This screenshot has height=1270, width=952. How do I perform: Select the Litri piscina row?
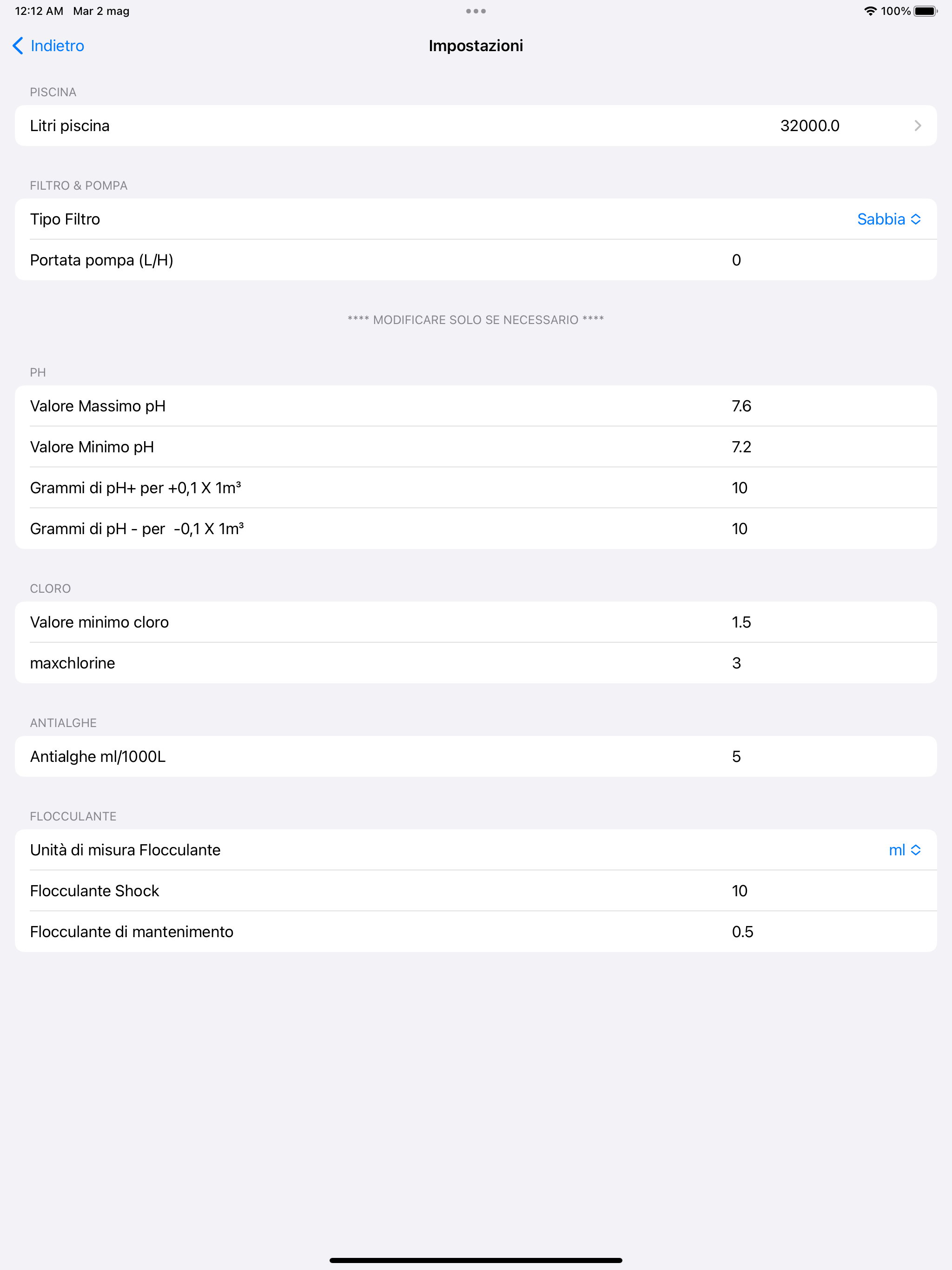[x=476, y=126]
